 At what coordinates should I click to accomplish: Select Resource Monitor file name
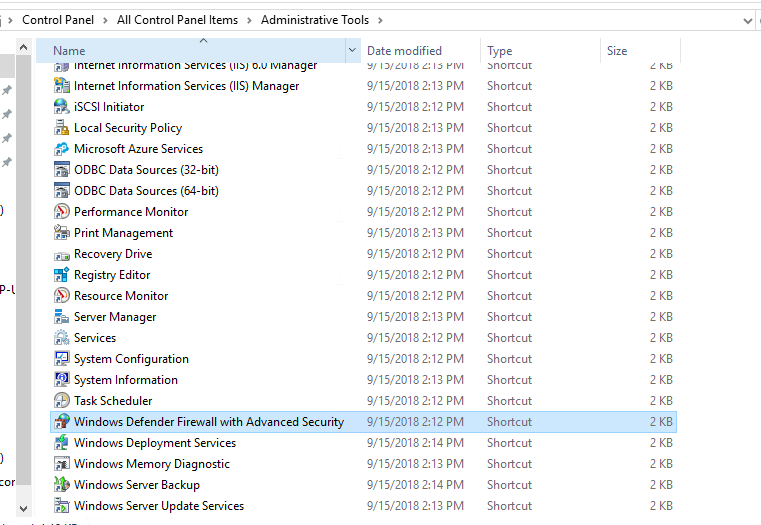(x=121, y=296)
